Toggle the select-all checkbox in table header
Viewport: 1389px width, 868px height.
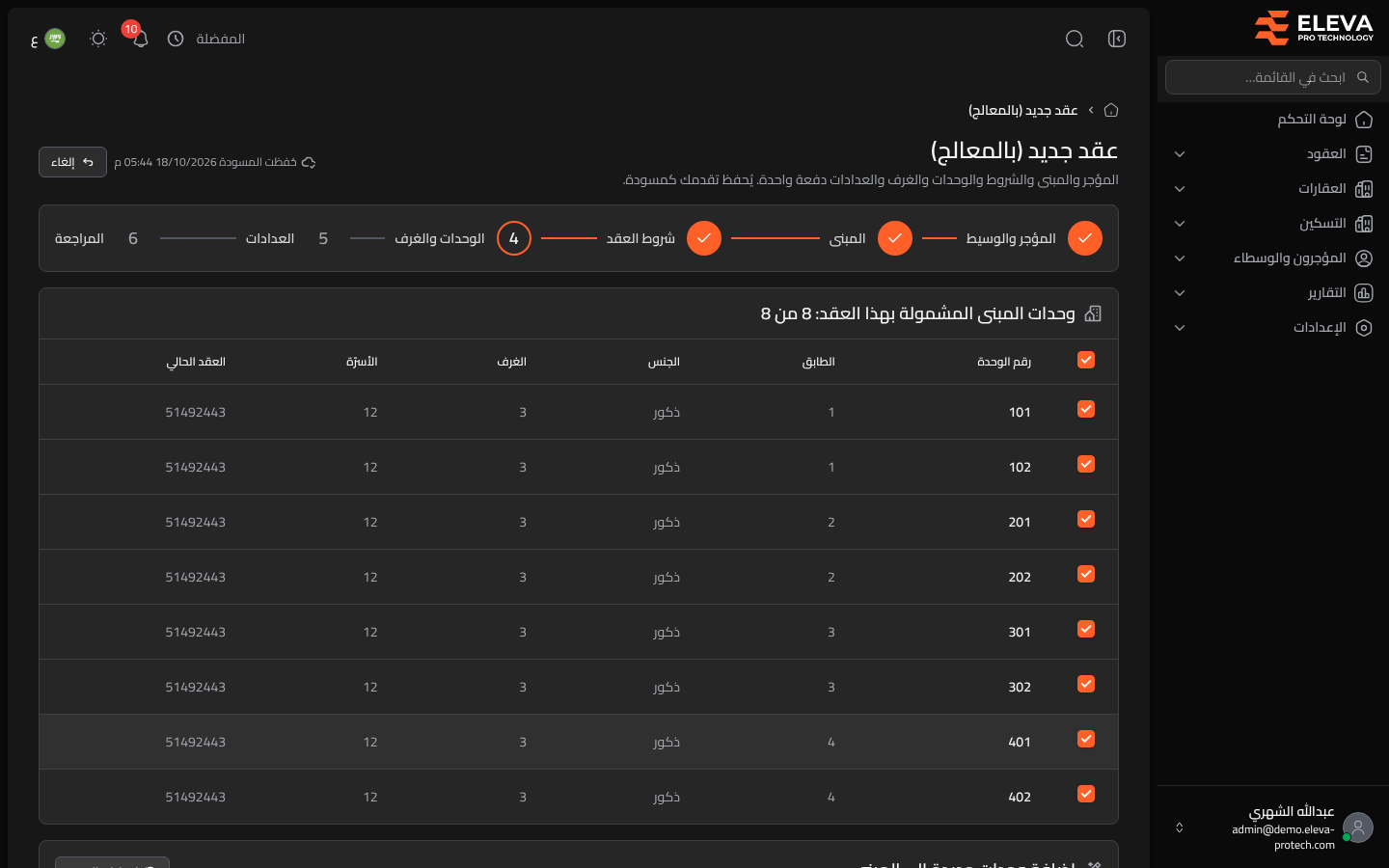click(x=1086, y=360)
